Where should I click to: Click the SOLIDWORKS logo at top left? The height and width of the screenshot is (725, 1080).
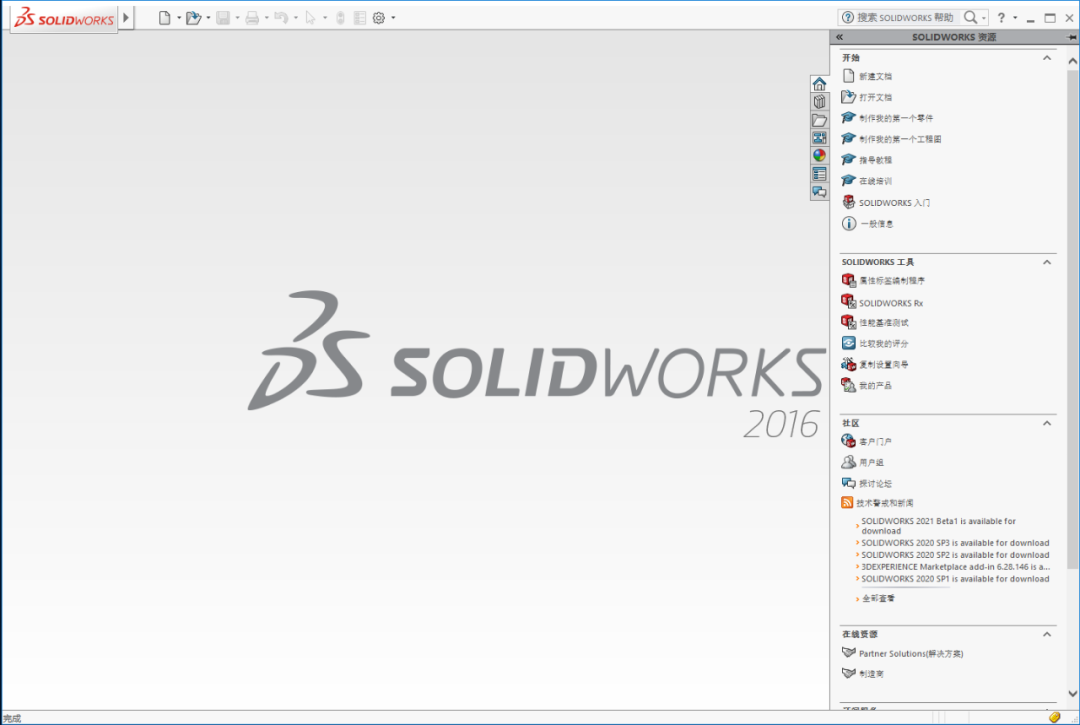pyautogui.click(x=64, y=18)
